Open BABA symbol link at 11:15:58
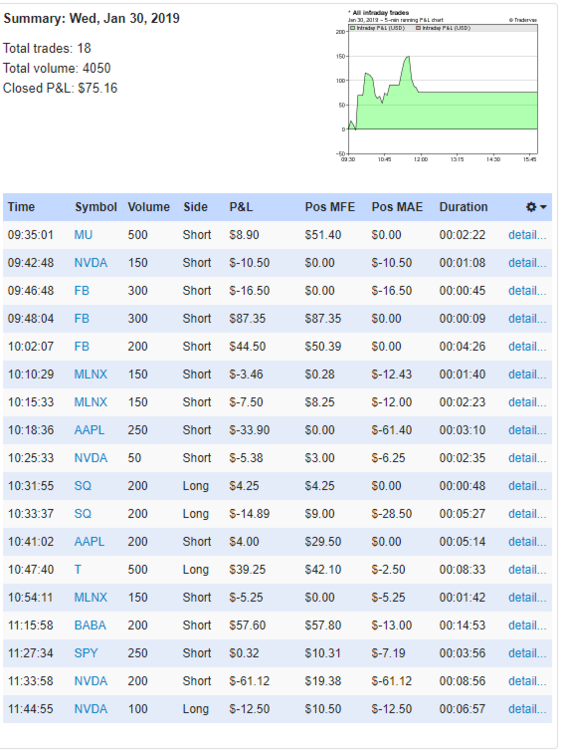This screenshot has height=750, width=563. pos(90,625)
